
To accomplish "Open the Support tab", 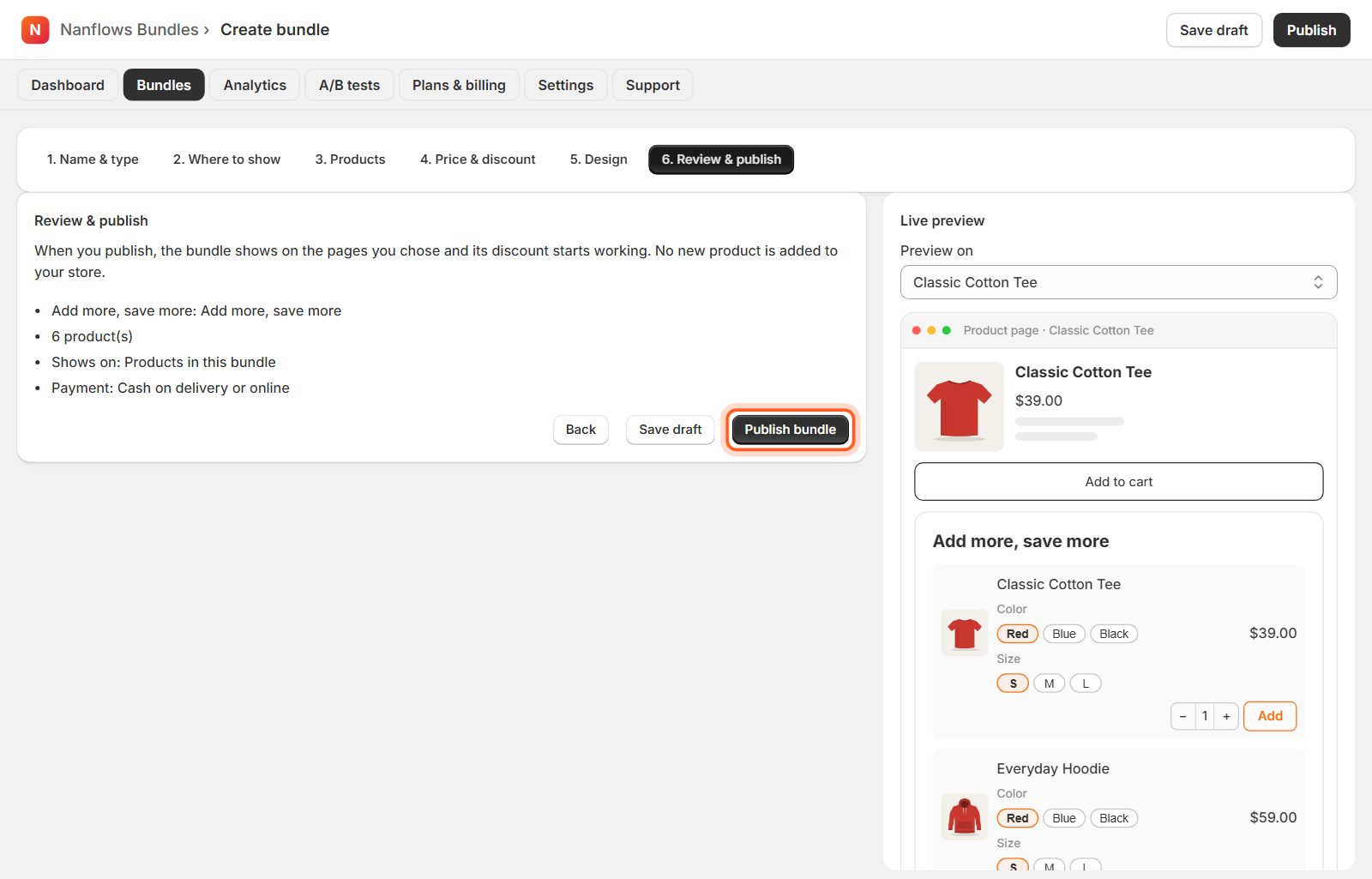I will pyautogui.click(x=653, y=85).
